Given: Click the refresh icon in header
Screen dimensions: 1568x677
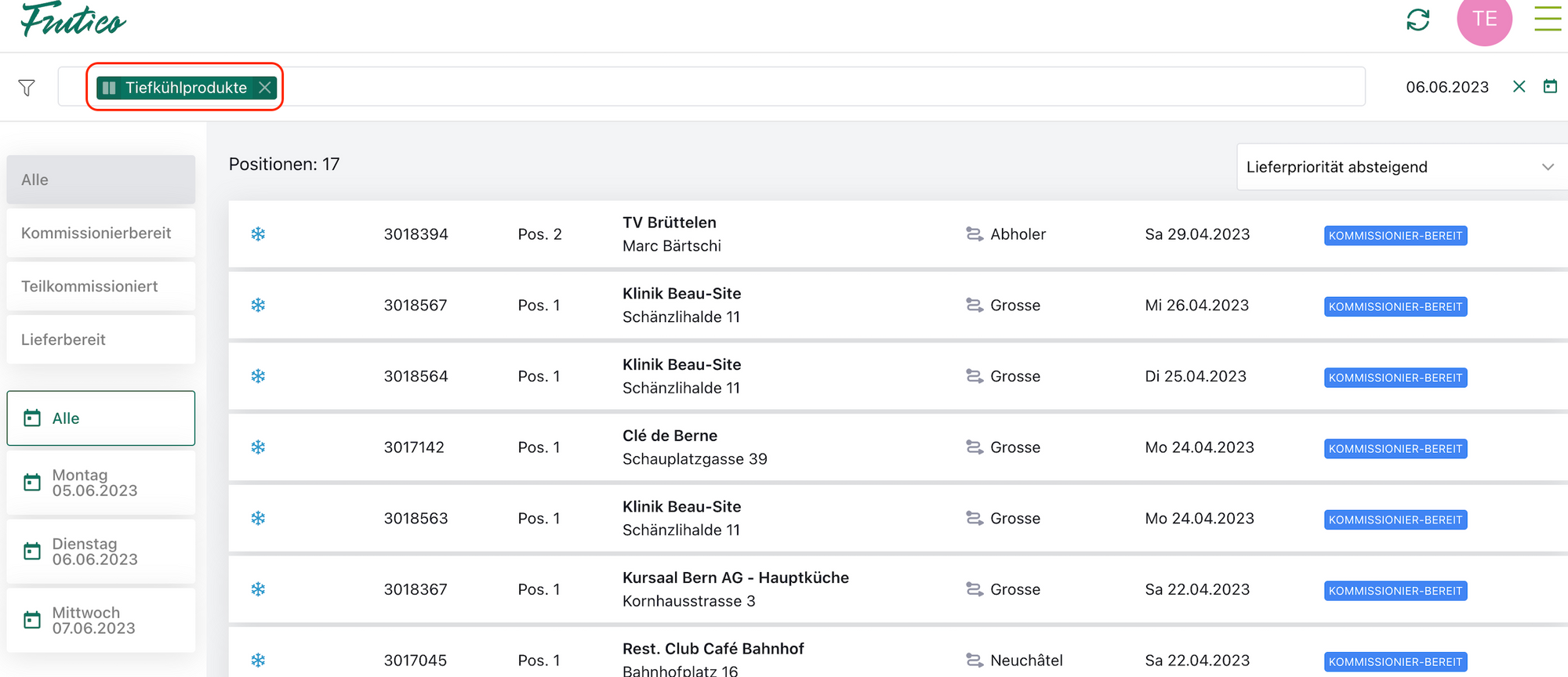Looking at the screenshot, I should 1417,20.
